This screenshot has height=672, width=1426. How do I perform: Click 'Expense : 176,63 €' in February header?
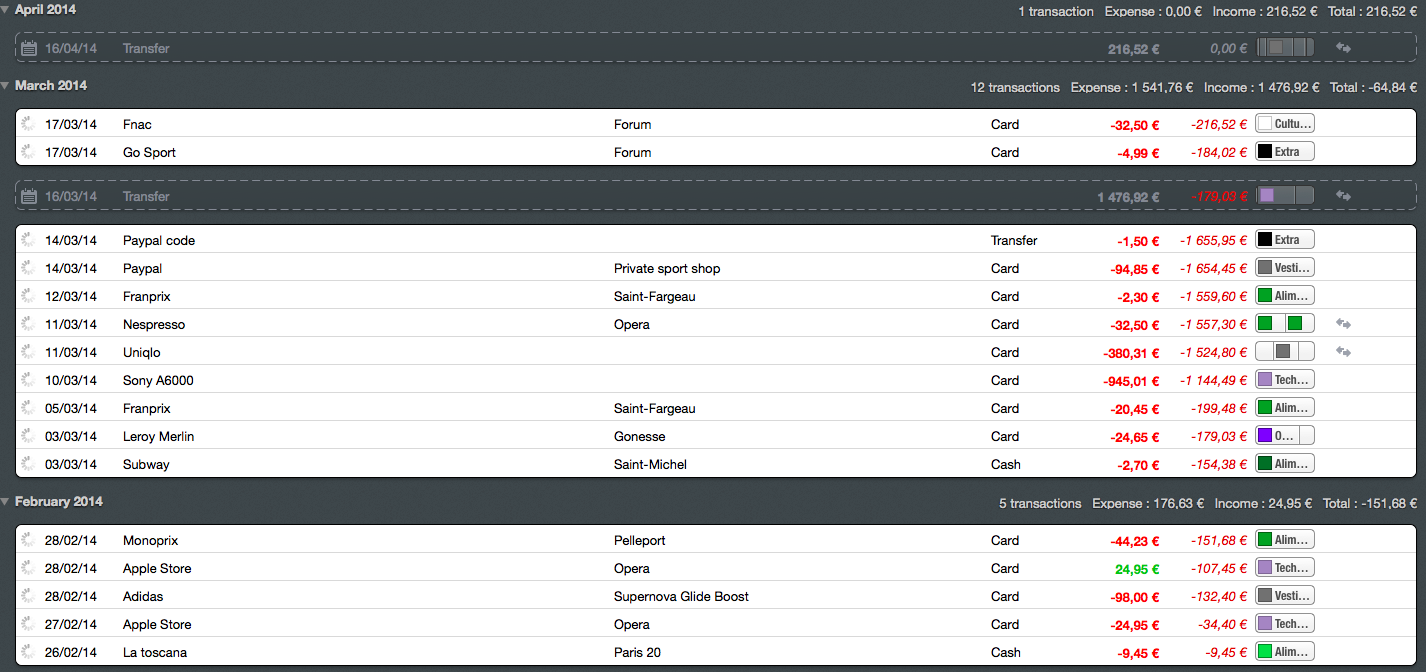(1148, 503)
